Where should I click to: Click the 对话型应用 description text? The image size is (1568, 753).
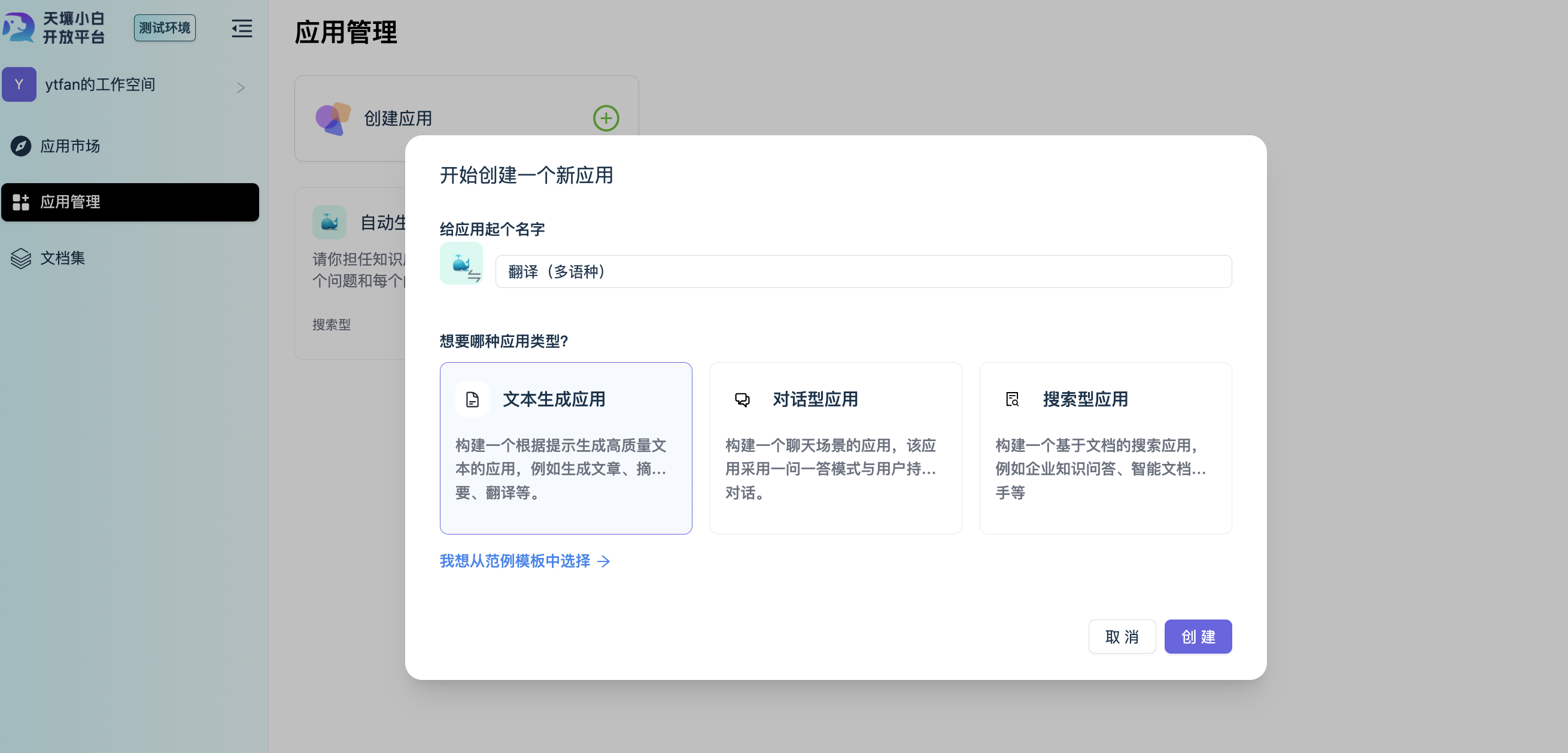point(831,469)
